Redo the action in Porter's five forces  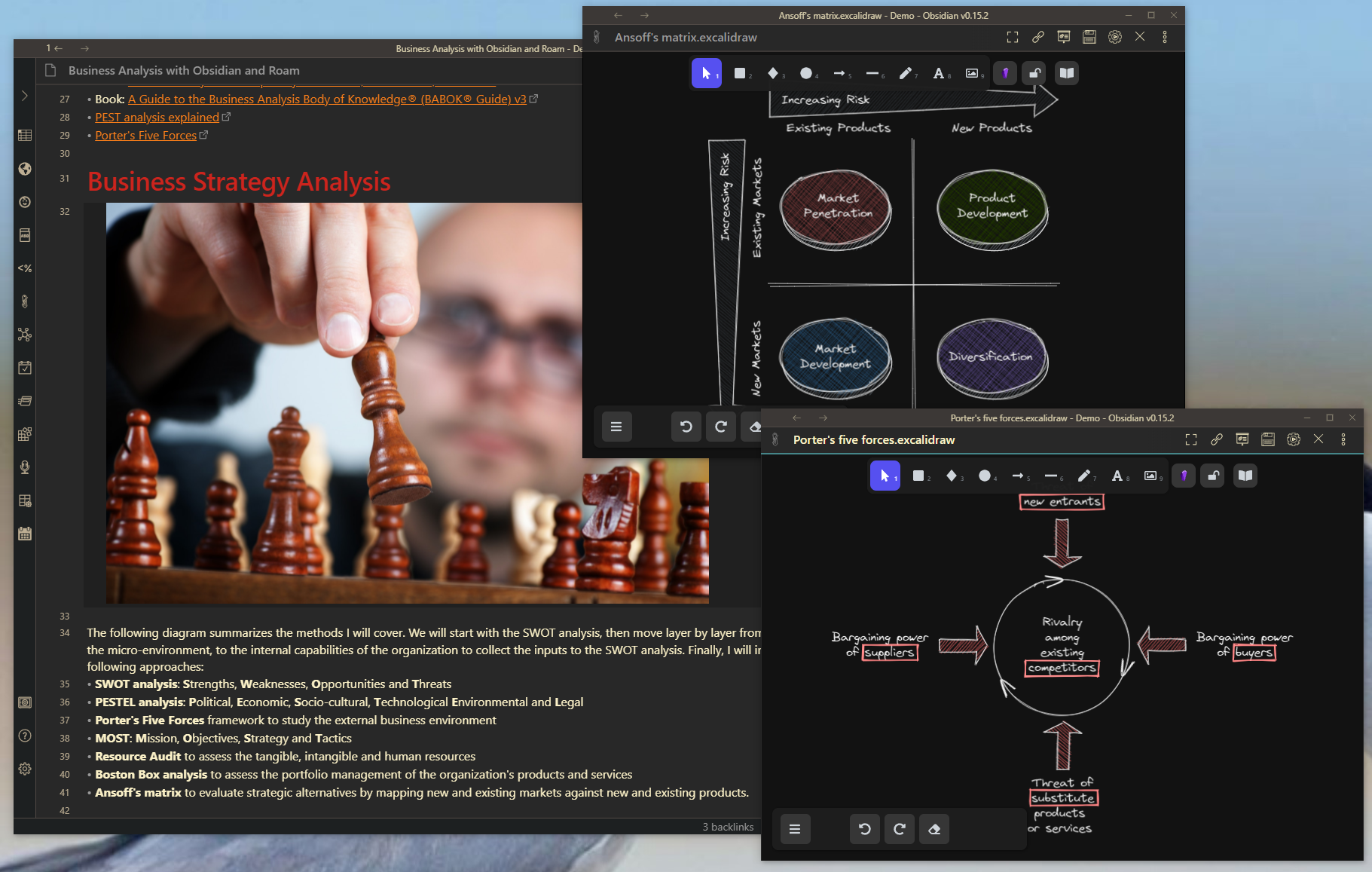click(900, 829)
